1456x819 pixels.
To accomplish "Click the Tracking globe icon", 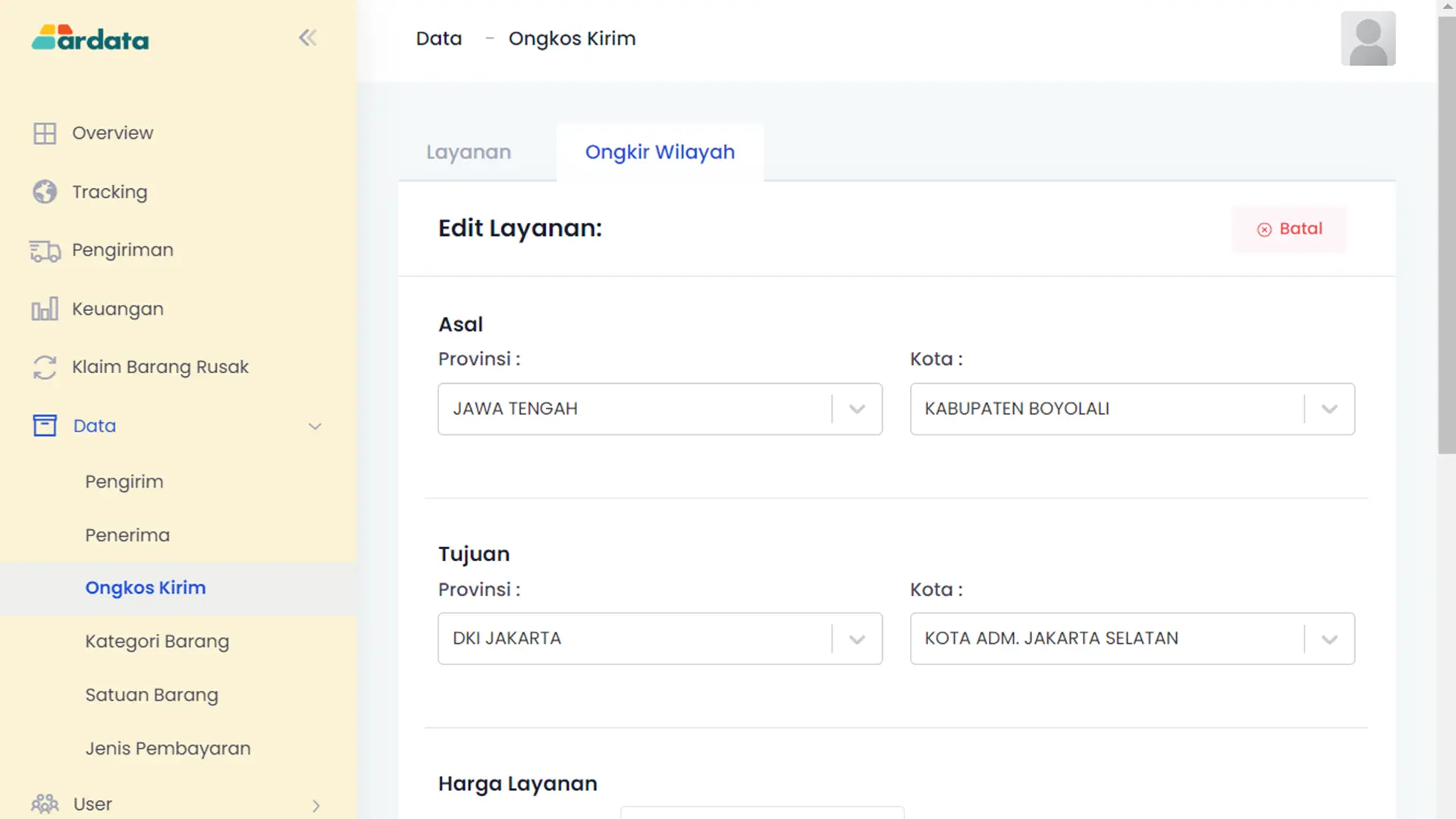I will (45, 192).
